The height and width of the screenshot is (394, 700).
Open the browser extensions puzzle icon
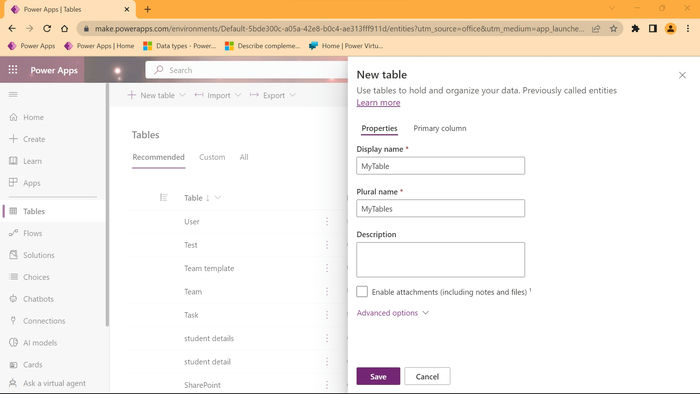(635, 29)
